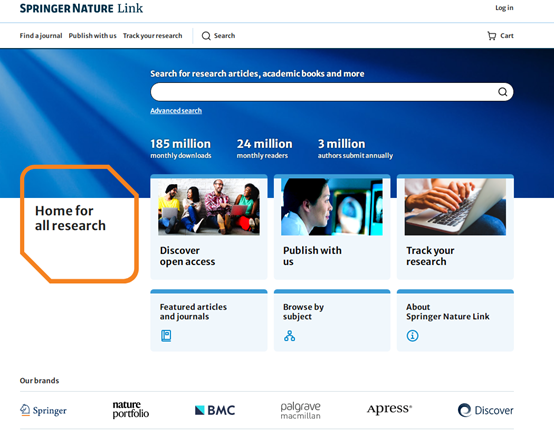Open the laptop image on Track your research card
Viewport: 554px width, 445px height.
pyautogui.click(x=455, y=207)
